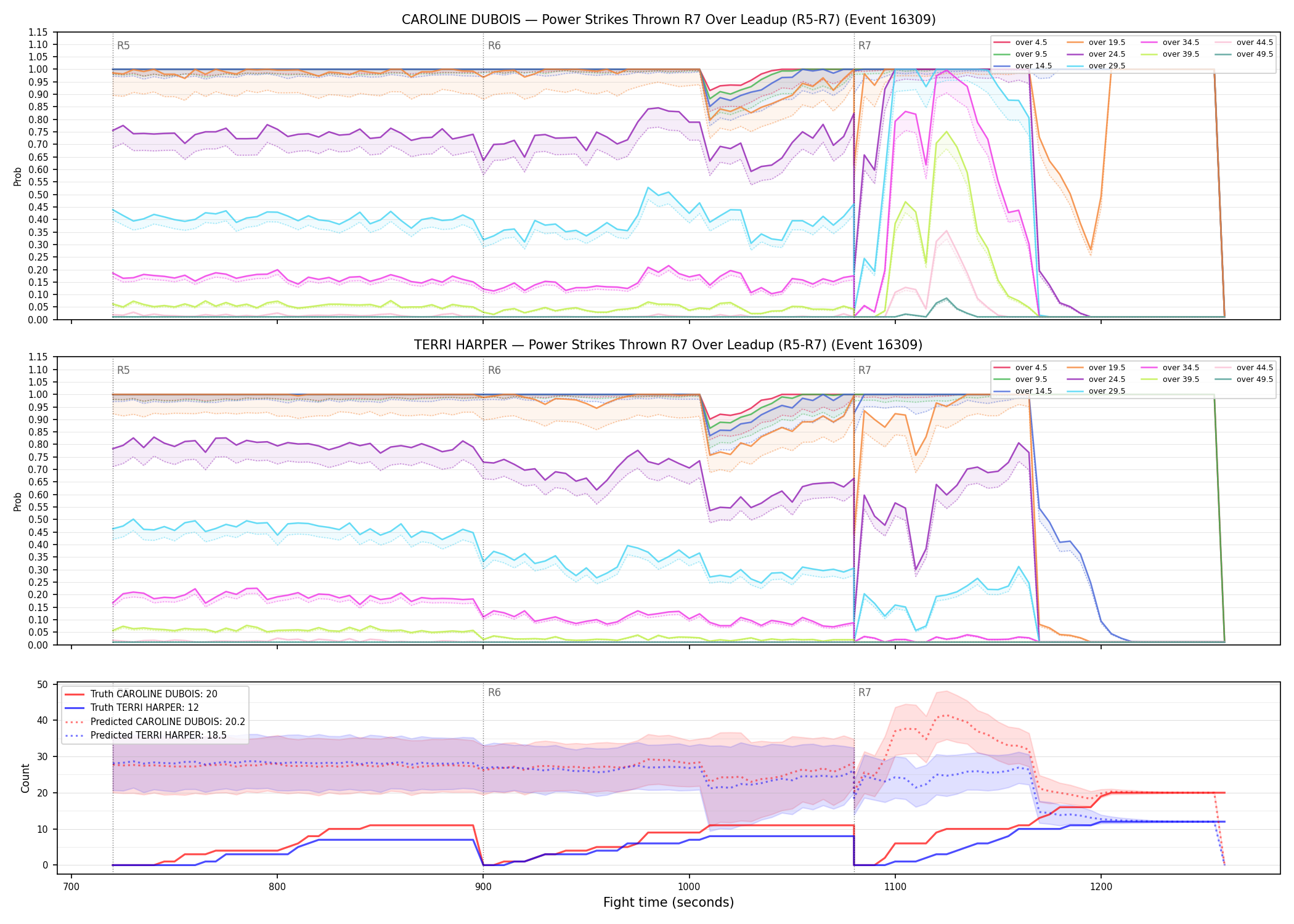Click the 1.15 tick label in Caroline Dubois chart
Screen dimensions: 1294x924
(38, 32)
